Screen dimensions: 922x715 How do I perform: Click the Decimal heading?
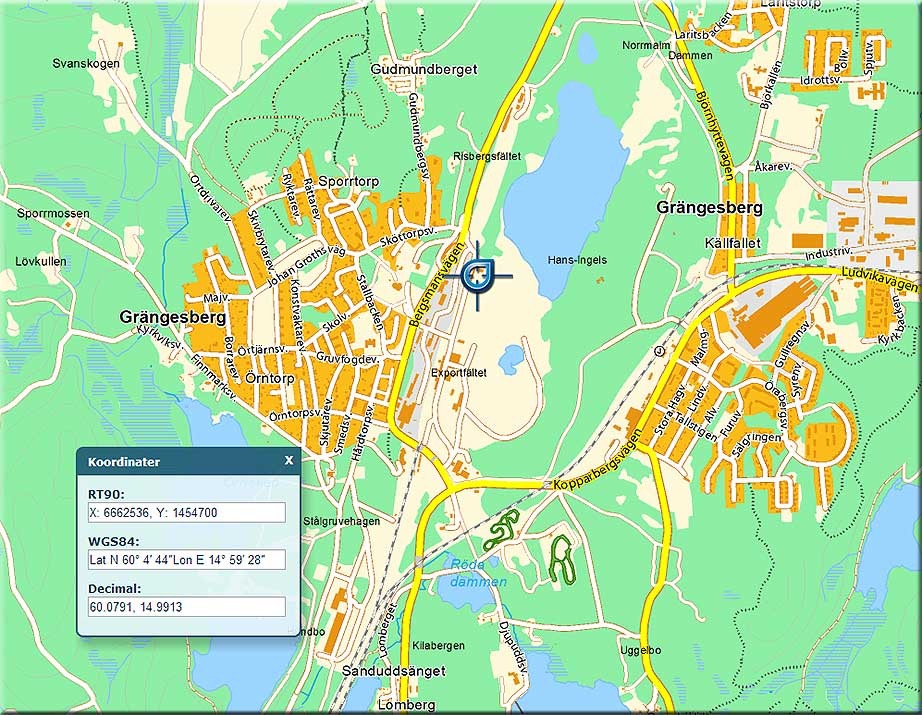point(114,589)
